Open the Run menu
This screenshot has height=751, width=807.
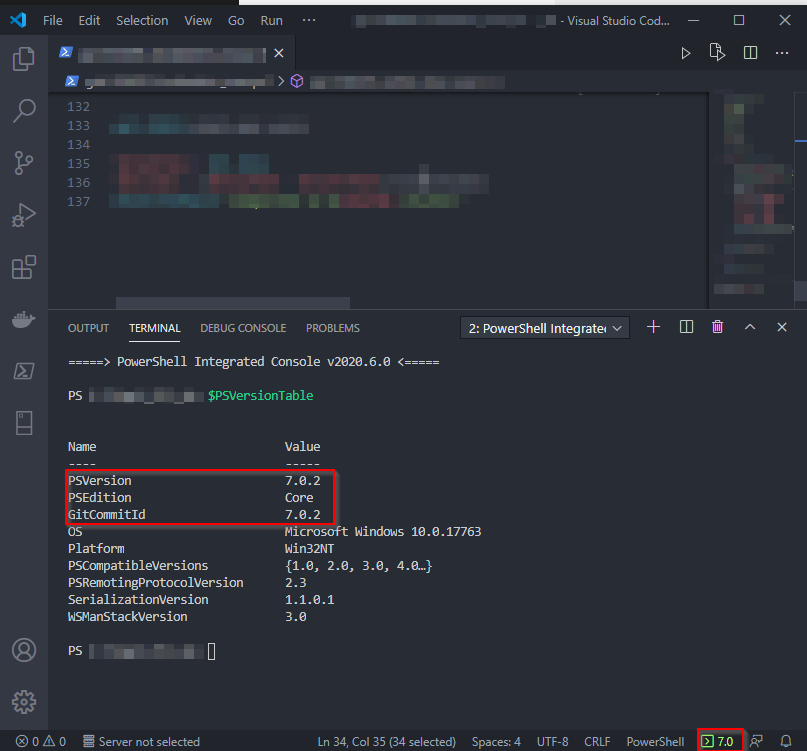(271, 21)
